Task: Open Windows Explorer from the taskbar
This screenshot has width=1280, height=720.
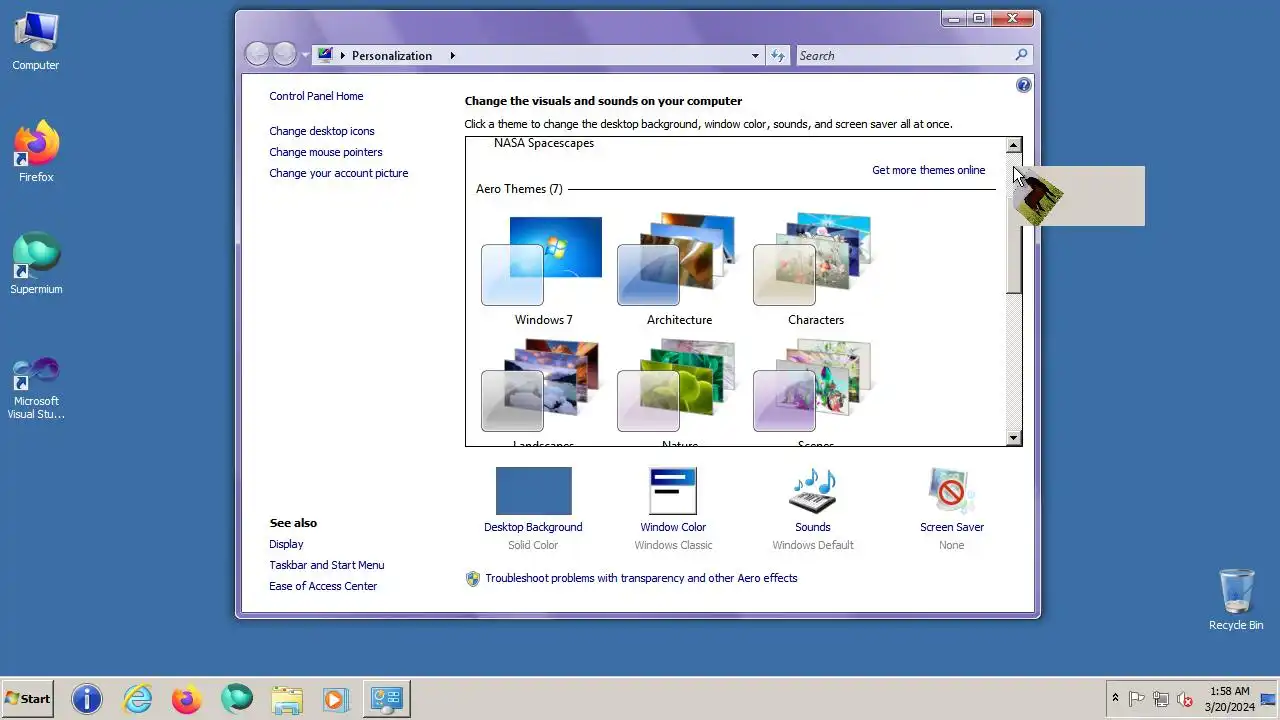Action: tap(286, 699)
